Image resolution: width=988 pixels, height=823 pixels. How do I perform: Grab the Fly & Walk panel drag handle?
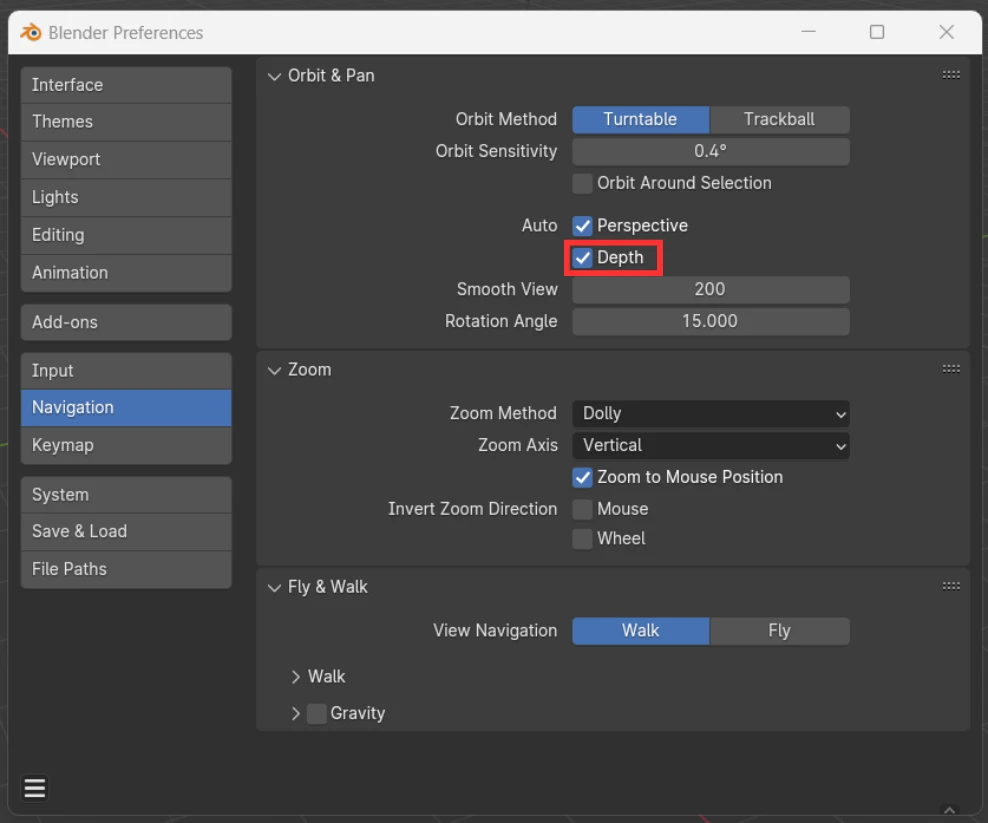click(951, 586)
